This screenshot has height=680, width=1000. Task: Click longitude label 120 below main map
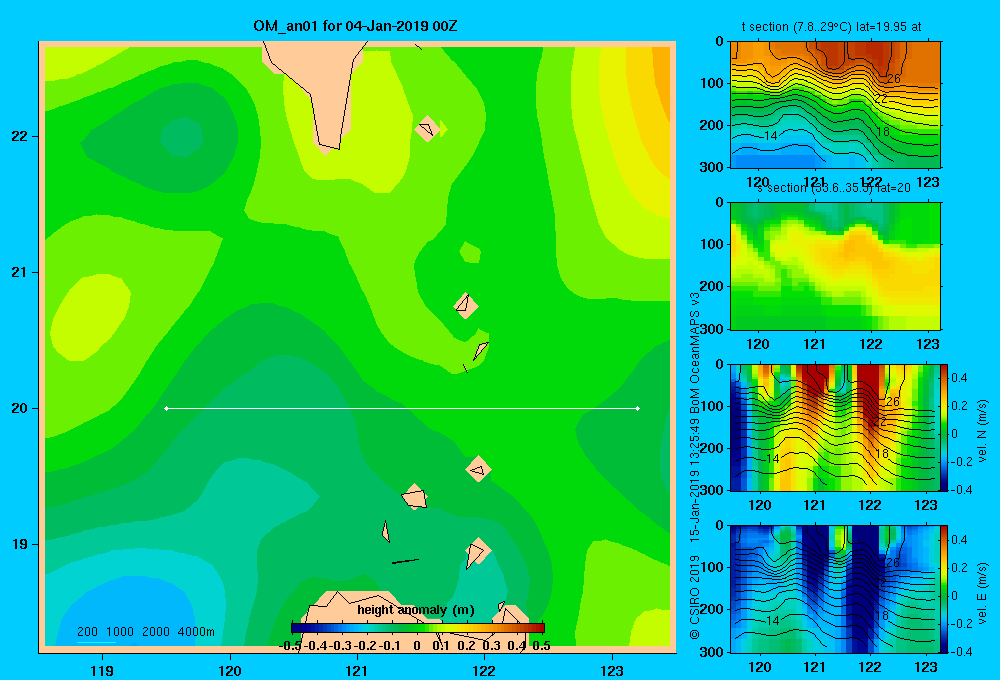[x=230, y=670]
